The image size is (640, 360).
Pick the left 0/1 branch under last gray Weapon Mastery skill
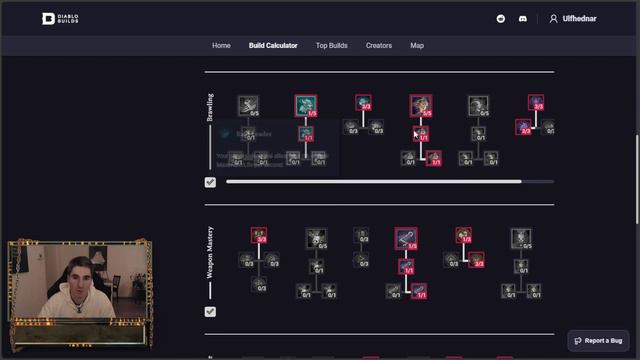pos(509,291)
